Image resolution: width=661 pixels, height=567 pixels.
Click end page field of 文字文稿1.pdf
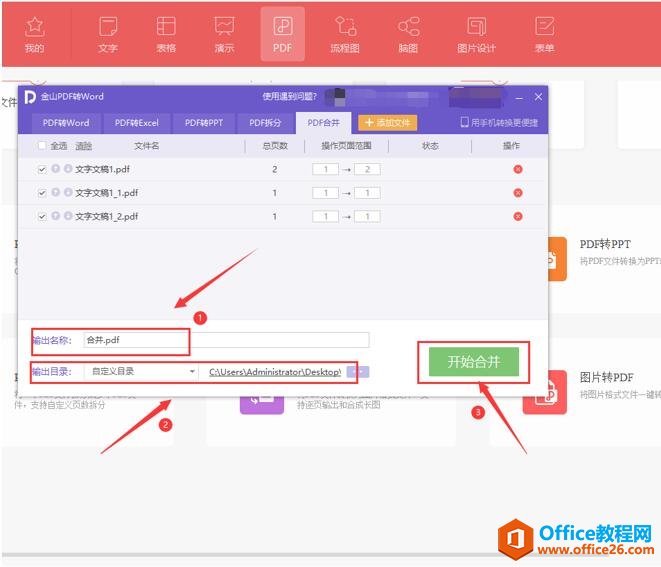coord(367,169)
